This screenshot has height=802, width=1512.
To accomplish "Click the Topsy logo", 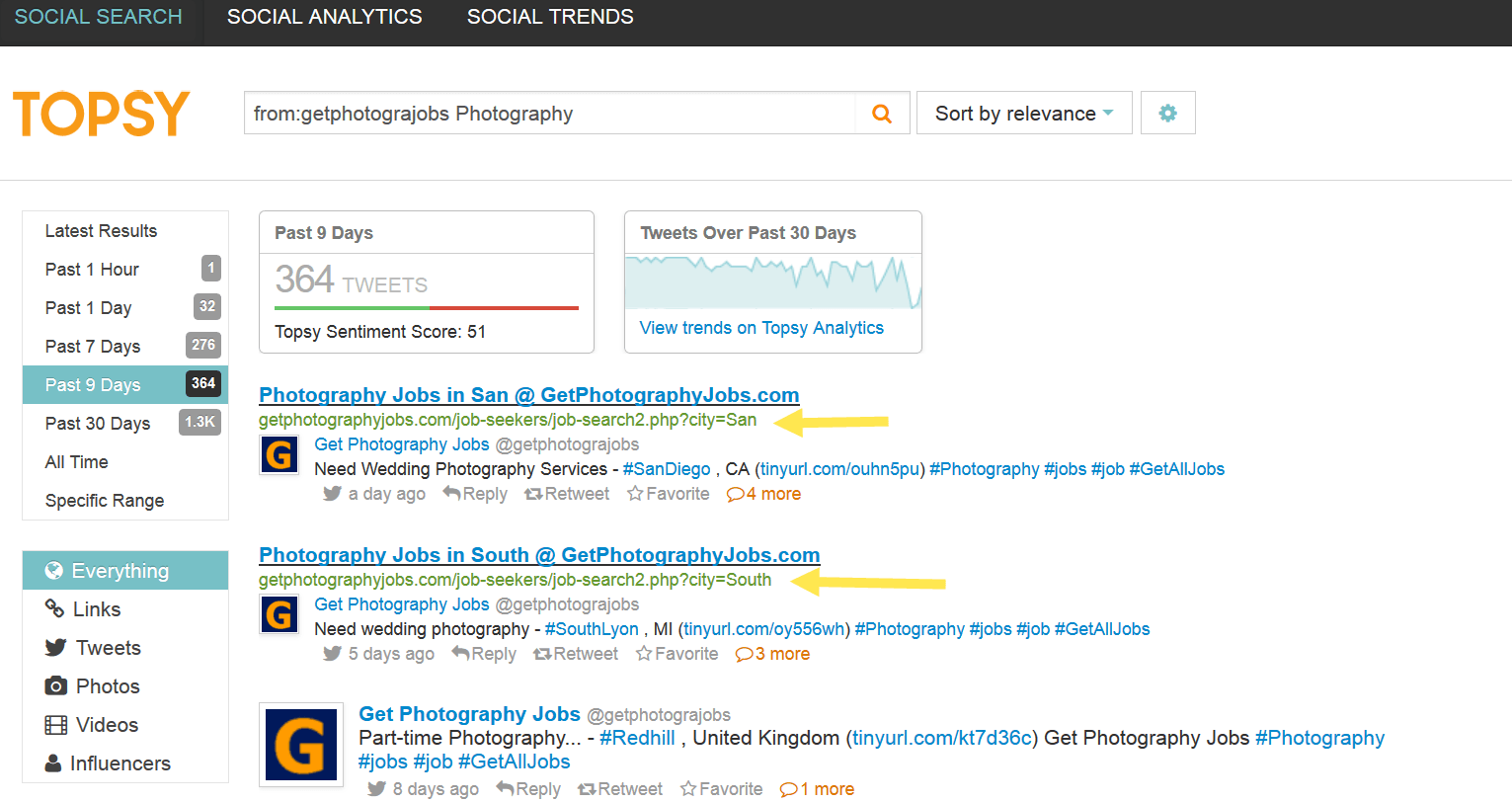I will (x=101, y=114).
